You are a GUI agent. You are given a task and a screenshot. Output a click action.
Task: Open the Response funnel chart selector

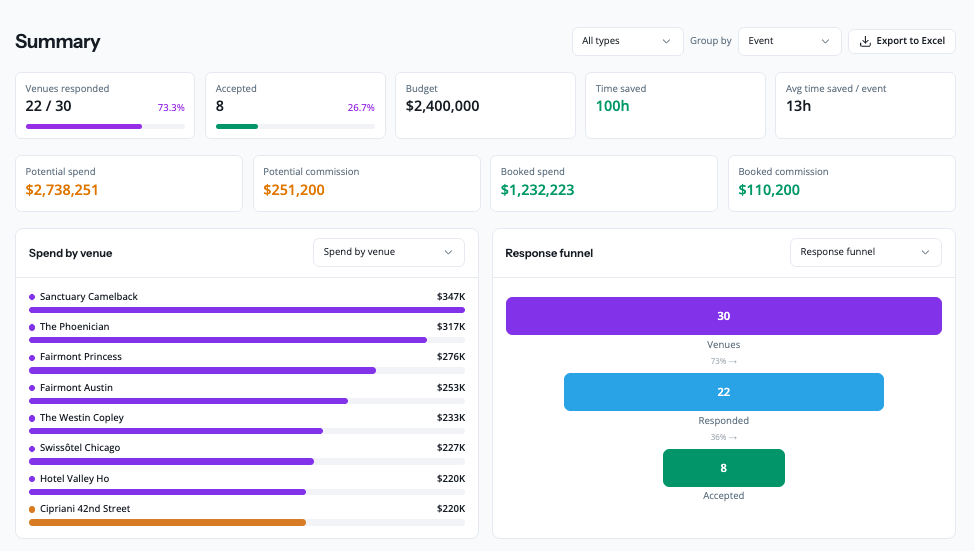point(865,252)
